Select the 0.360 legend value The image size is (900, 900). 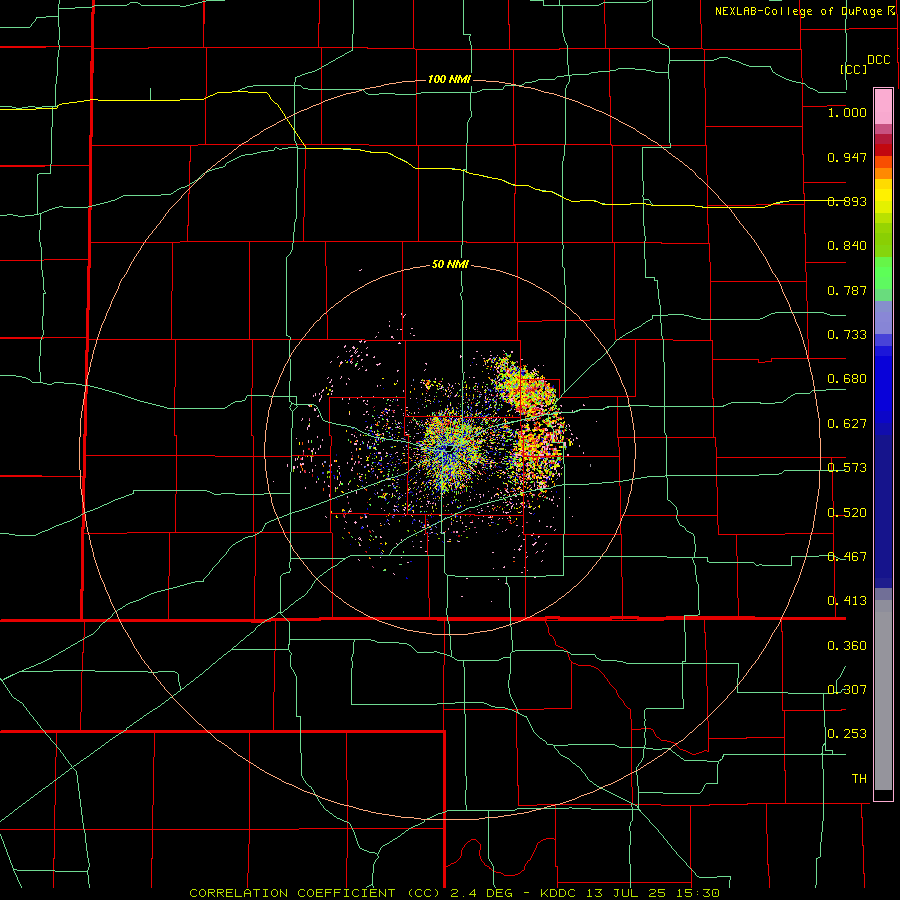pyautogui.click(x=847, y=646)
